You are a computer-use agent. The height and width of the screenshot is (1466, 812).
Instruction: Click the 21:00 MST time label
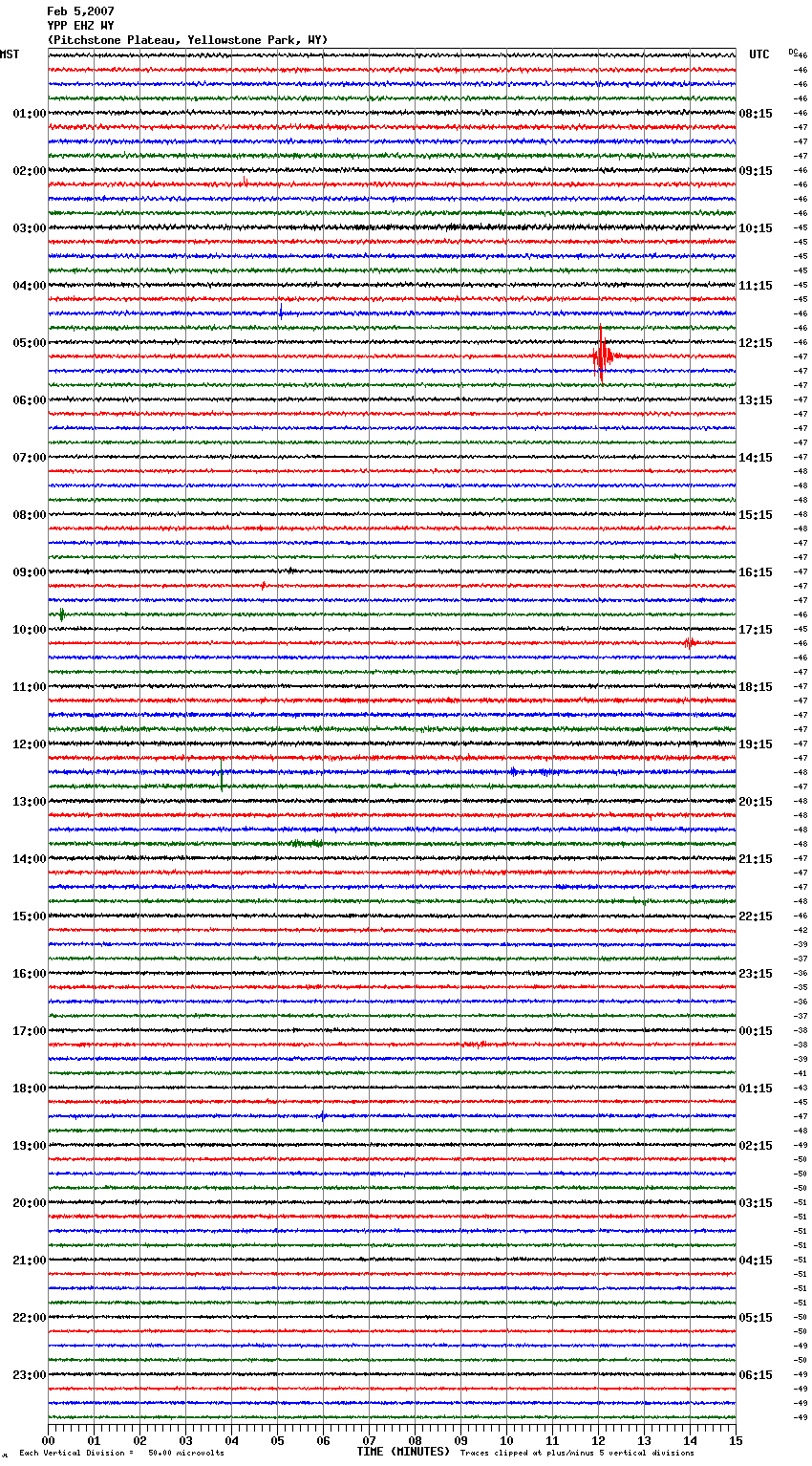pos(30,1261)
